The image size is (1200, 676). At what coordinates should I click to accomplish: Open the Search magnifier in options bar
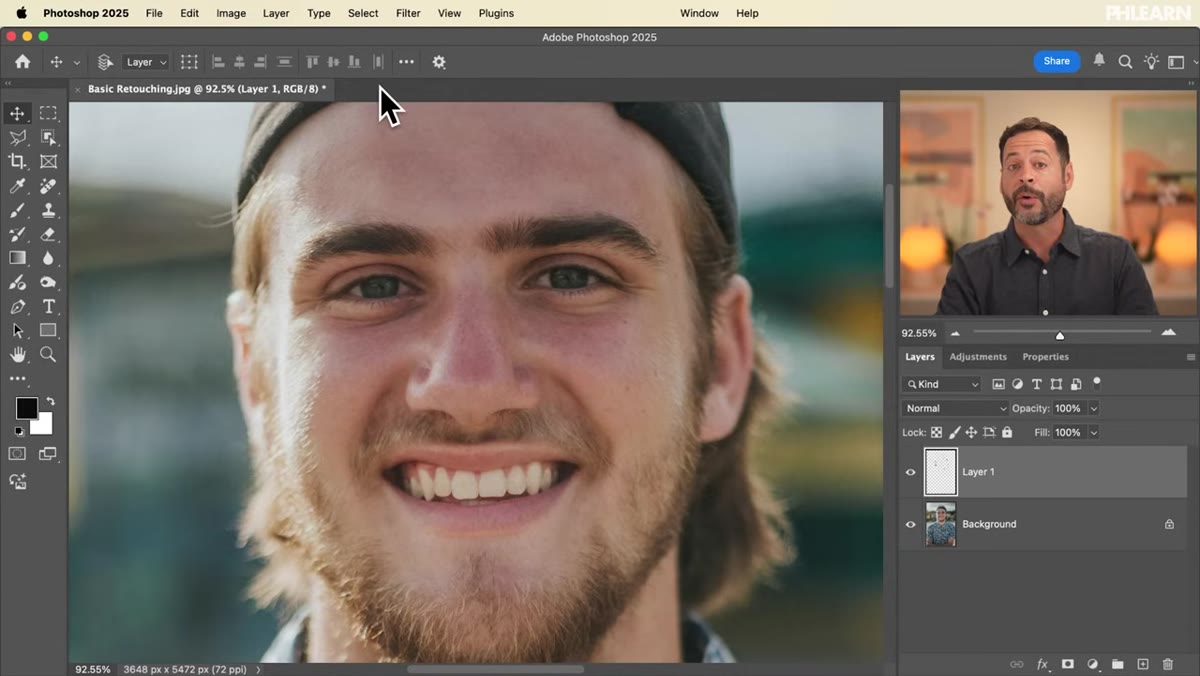pos(1125,62)
